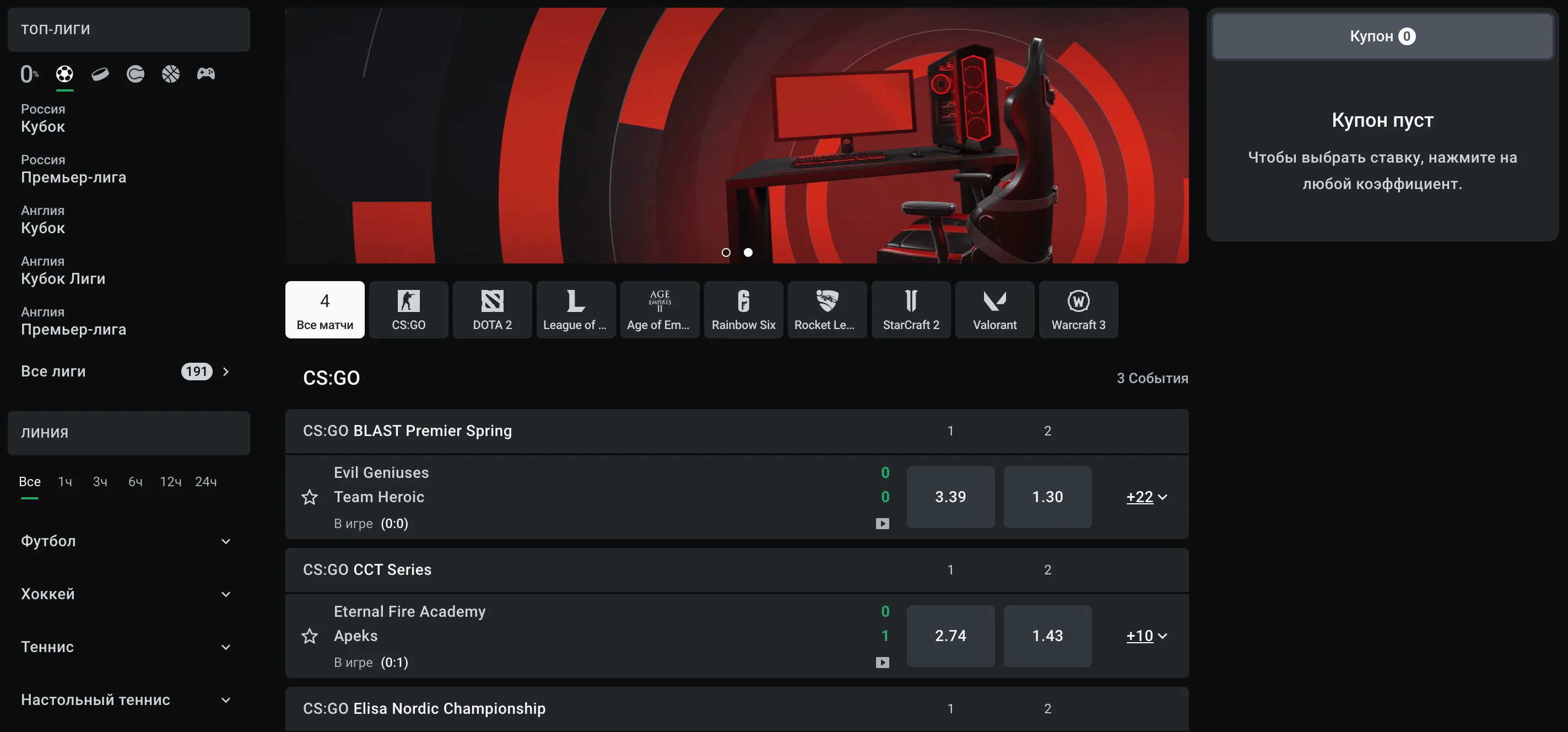This screenshot has width=1568, height=732.
Task: Open the DOTA 2 game filter
Action: pyautogui.click(x=492, y=309)
